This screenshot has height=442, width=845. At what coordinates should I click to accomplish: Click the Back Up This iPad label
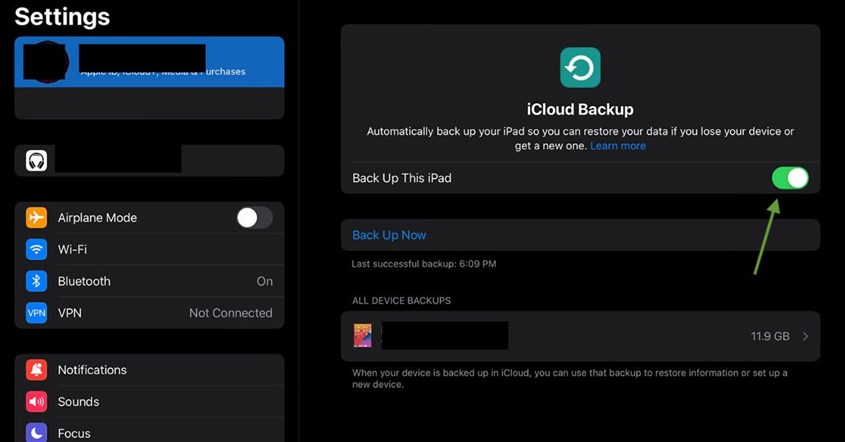(402, 178)
